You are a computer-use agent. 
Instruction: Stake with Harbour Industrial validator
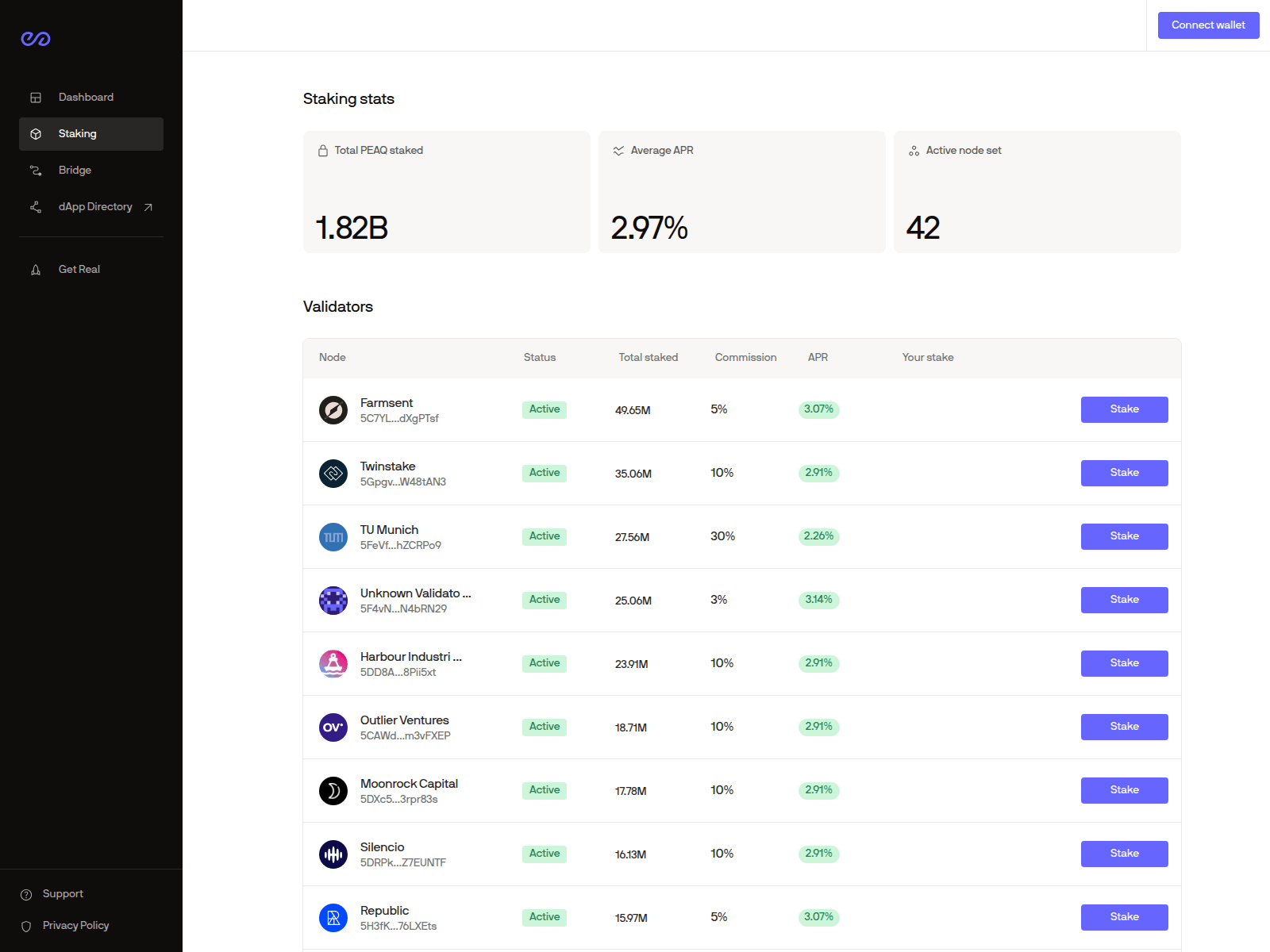tap(1124, 663)
